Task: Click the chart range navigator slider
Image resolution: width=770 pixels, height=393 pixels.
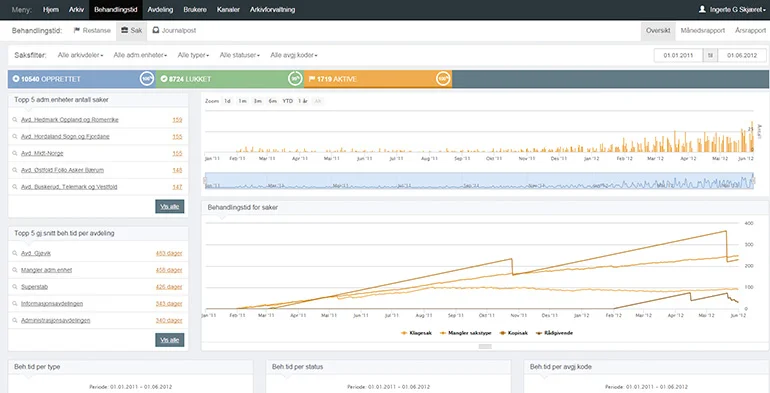Action: (479, 181)
